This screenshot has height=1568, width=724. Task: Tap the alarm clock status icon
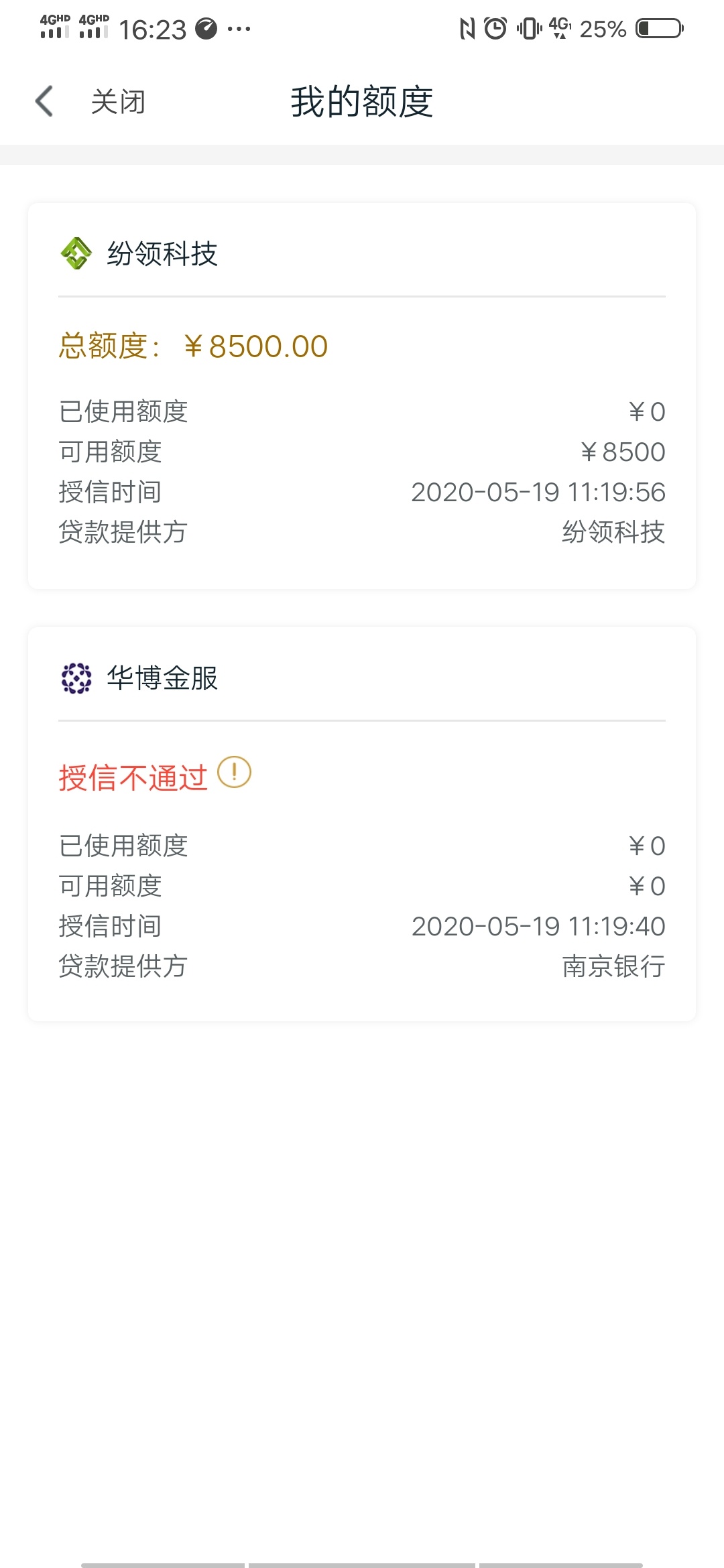click(495, 29)
